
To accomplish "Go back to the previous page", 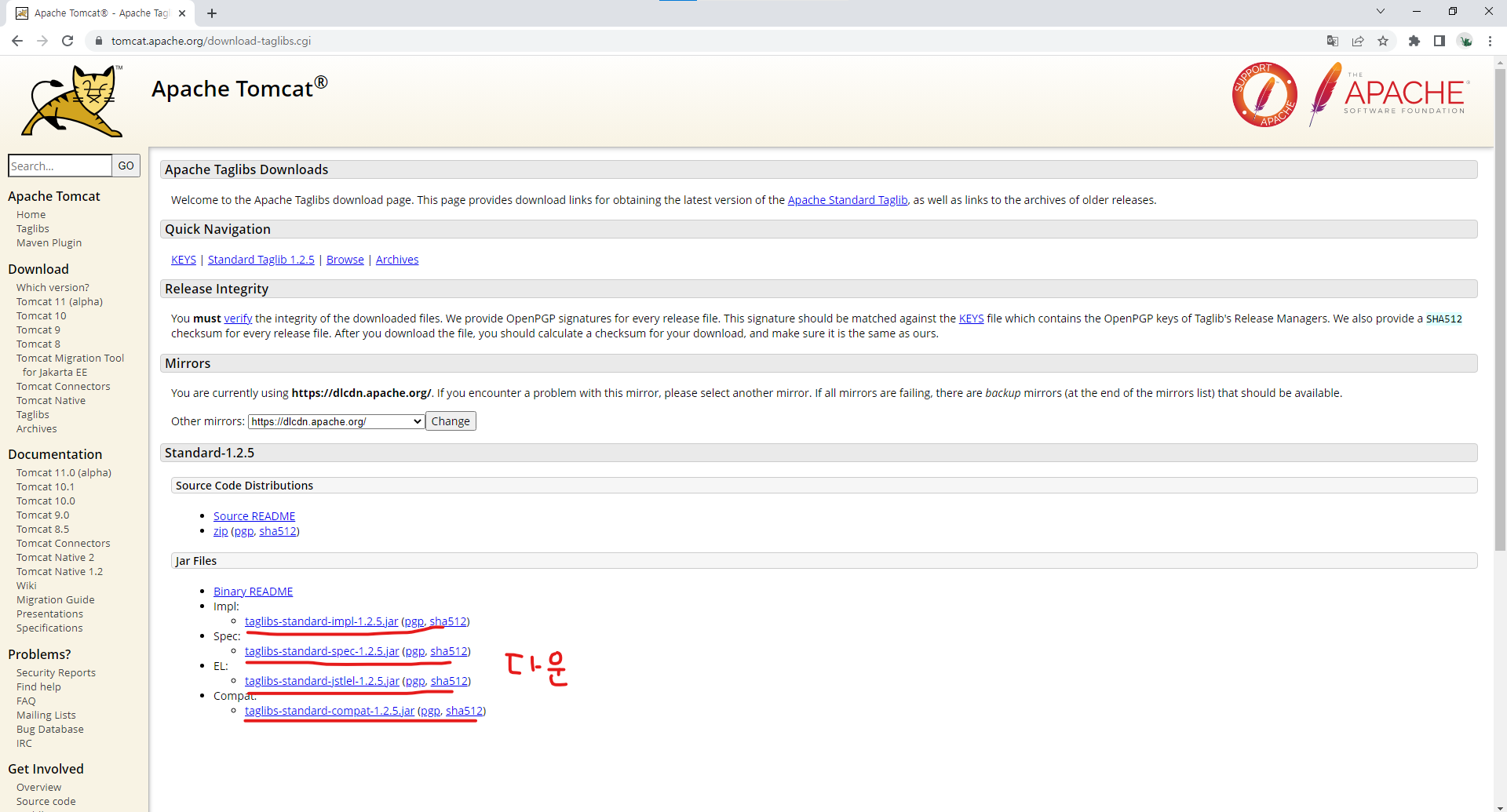I will [x=17, y=41].
